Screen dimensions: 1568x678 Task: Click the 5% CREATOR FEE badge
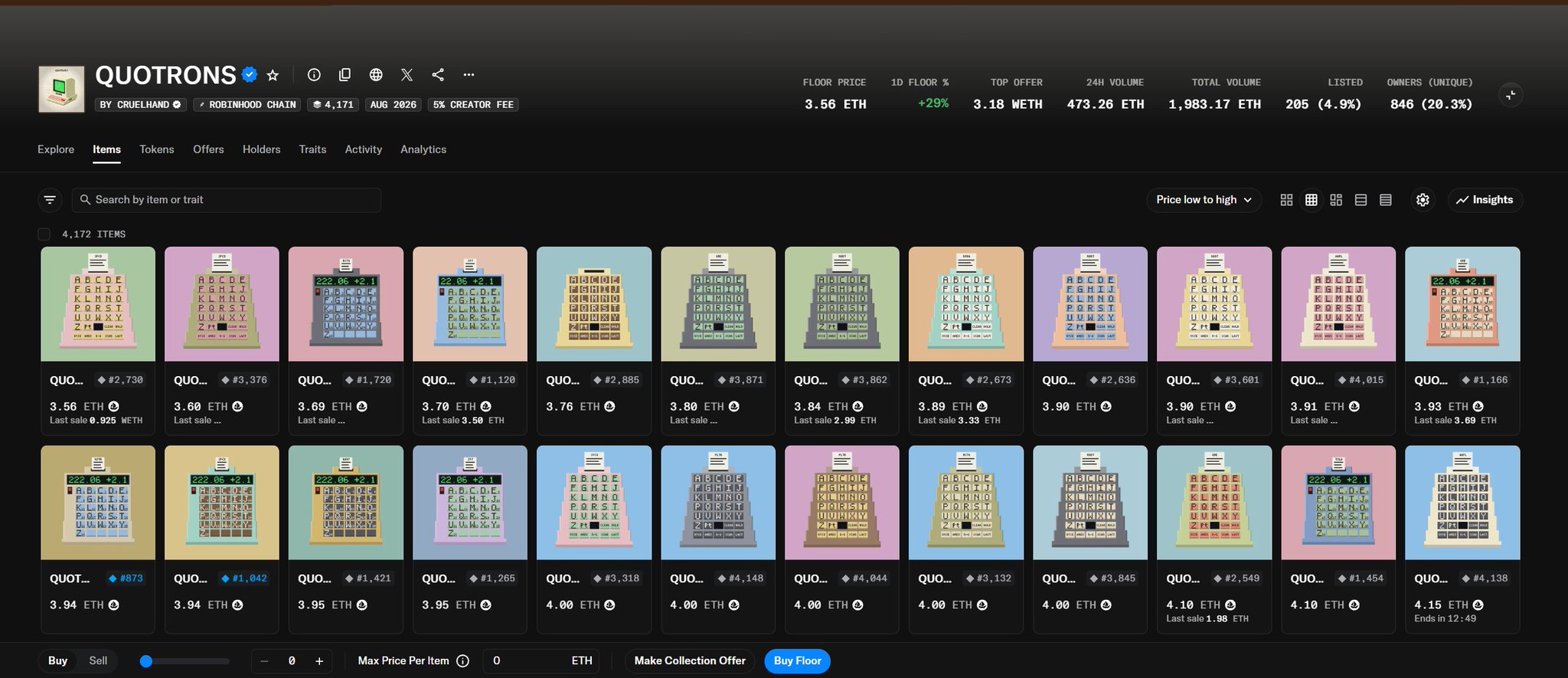click(x=473, y=105)
